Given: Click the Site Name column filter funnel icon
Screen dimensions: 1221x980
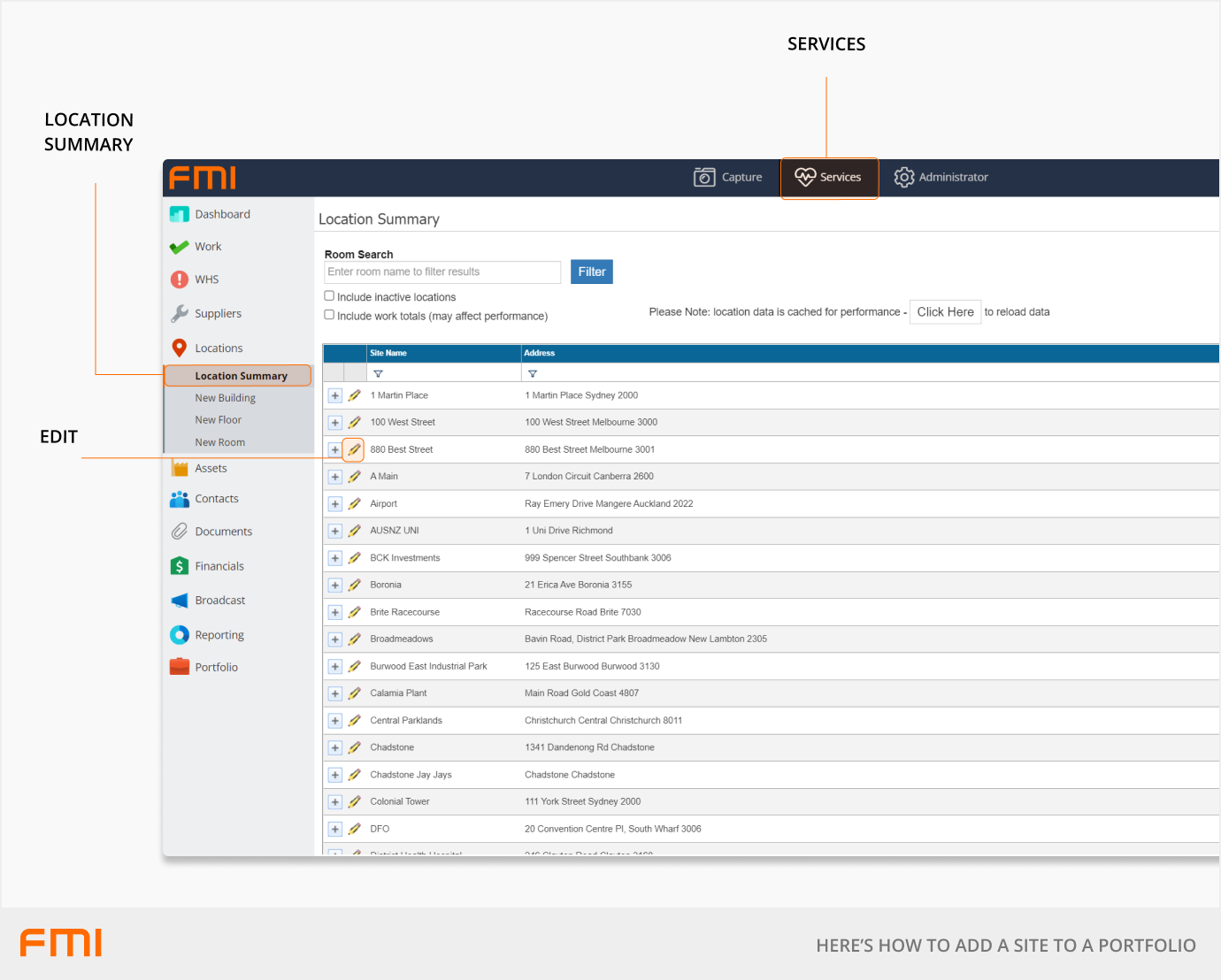Looking at the screenshot, I should tap(378, 374).
